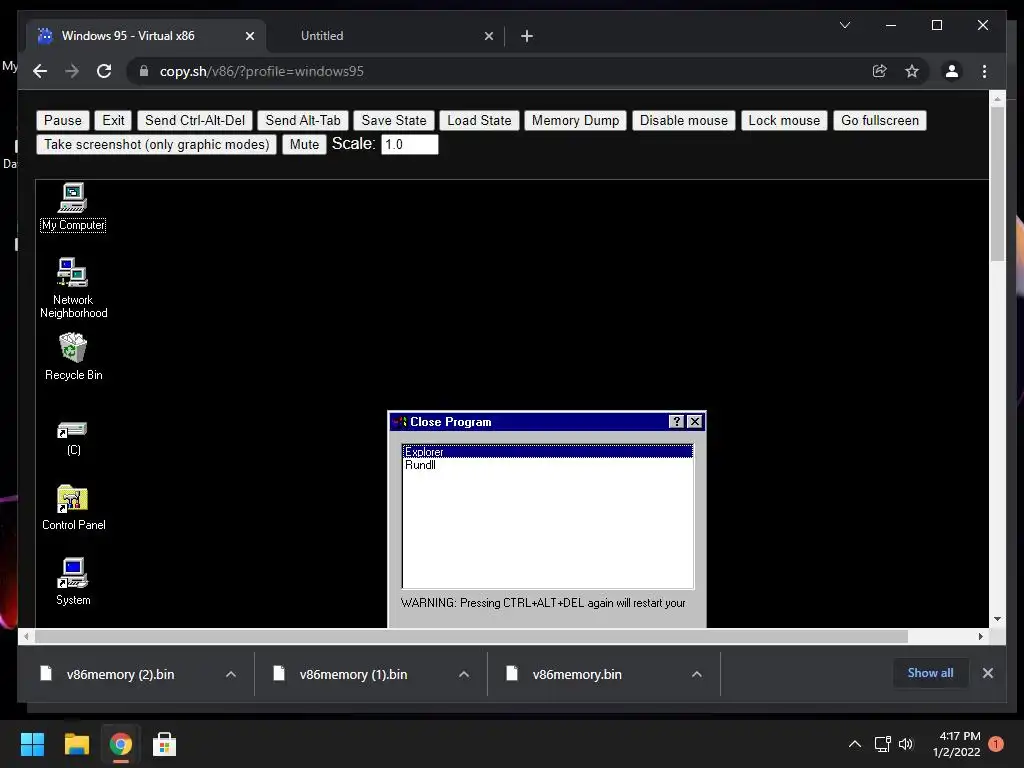Open options for v86memory (1).bin download

tap(464, 674)
